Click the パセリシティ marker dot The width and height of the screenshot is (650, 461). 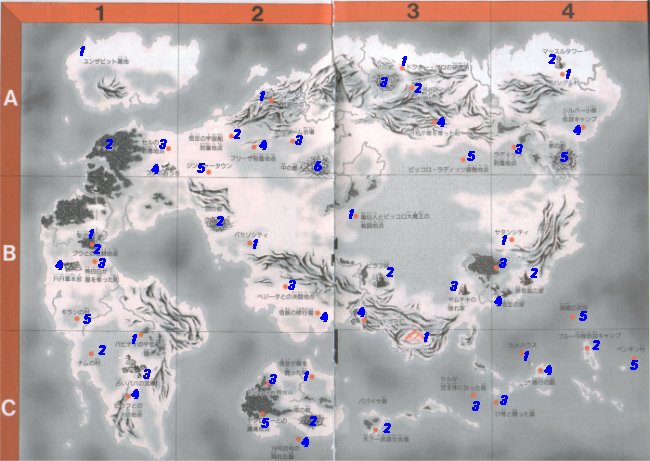coord(250,243)
